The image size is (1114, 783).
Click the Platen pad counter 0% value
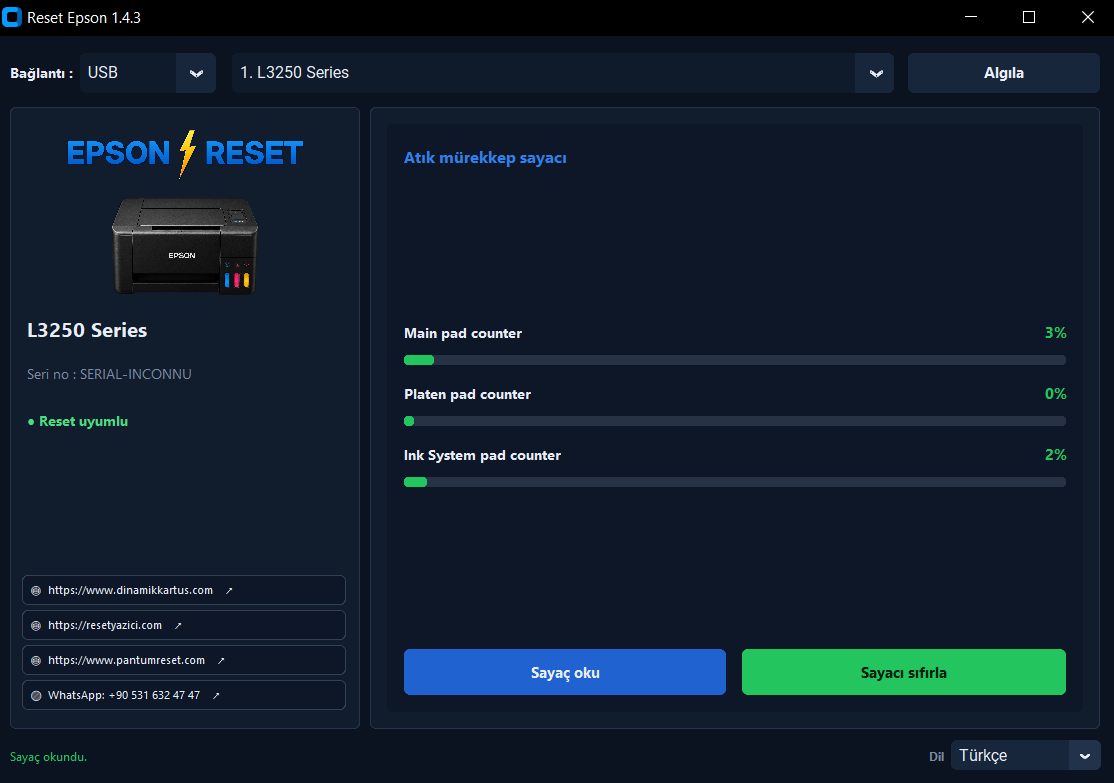tap(1055, 394)
